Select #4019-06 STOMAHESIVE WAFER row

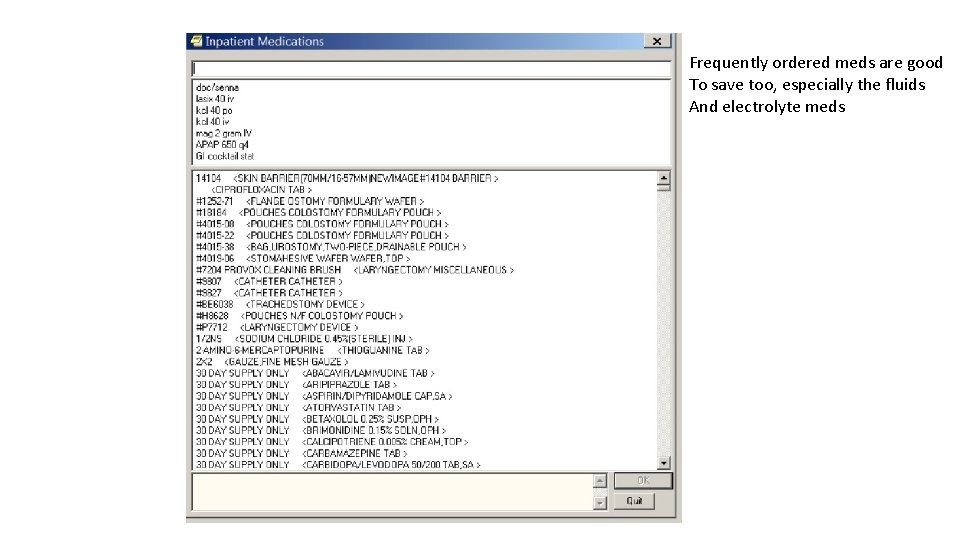click(303, 258)
